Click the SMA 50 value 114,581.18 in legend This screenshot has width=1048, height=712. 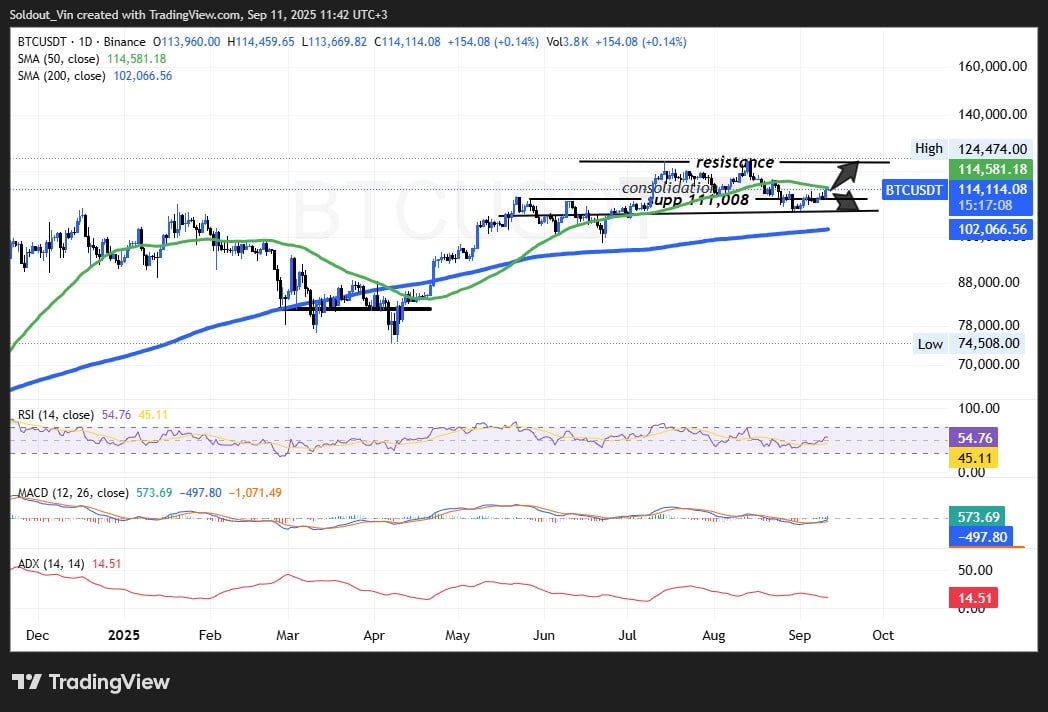[x=136, y=59]
